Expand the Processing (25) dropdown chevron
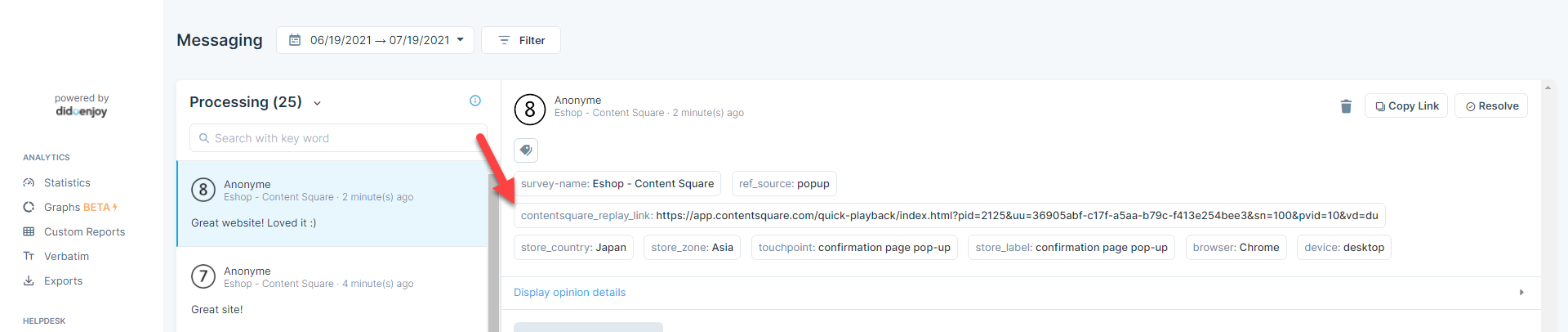 tap(317, 103)
